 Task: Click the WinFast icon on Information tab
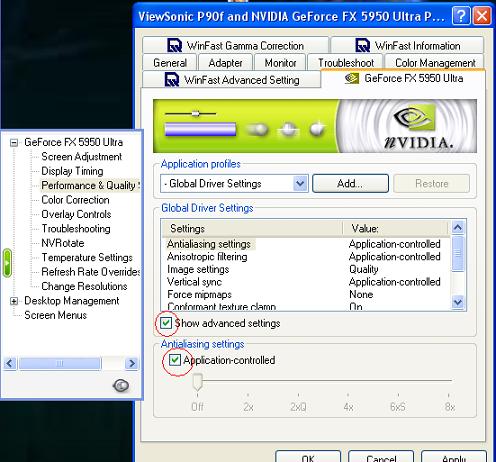click(x=363, y=45)
